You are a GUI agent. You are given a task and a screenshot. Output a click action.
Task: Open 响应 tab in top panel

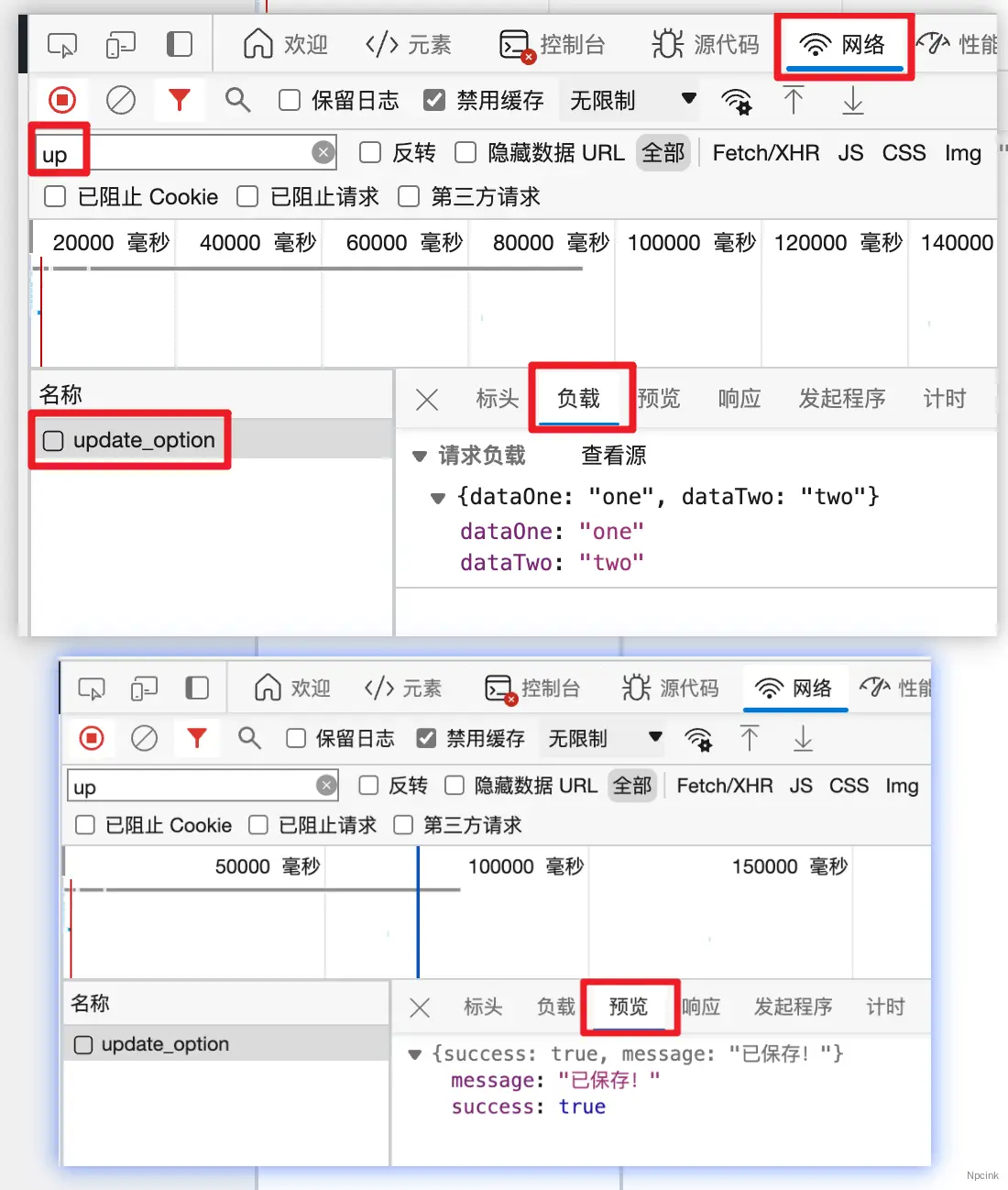coord(740,398)
